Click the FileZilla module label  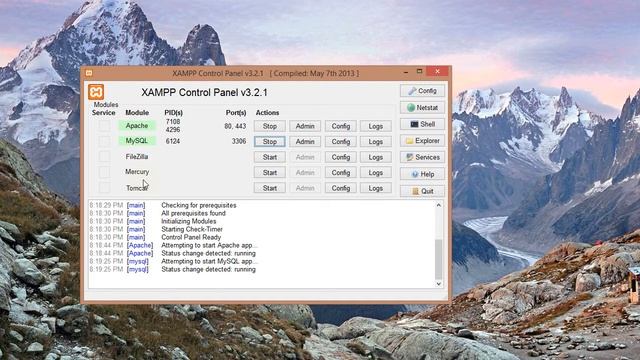coord(137,156)
